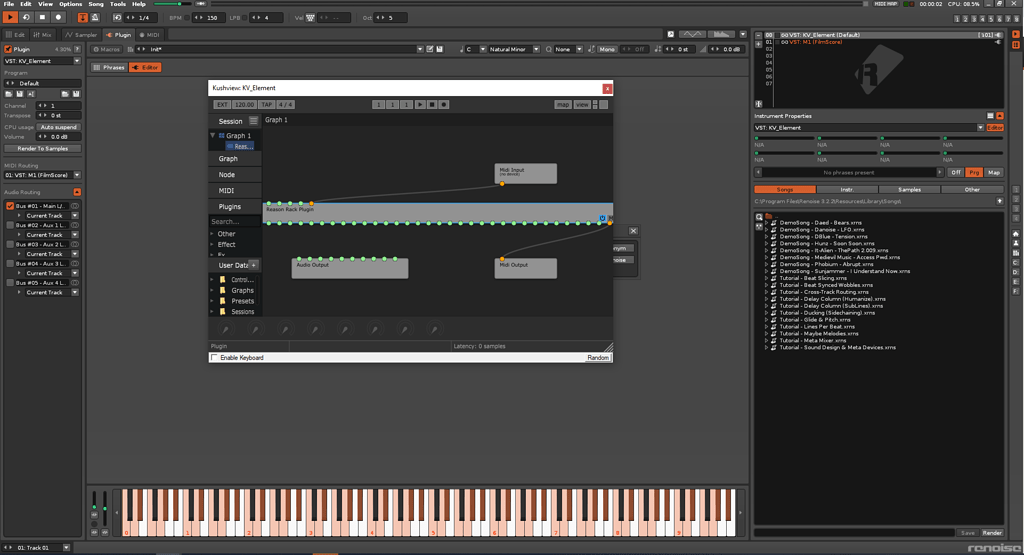Click the rename preset pencil icon
Image resolution: width=1024 pixels, height=555 pixels.
point(430,49)
